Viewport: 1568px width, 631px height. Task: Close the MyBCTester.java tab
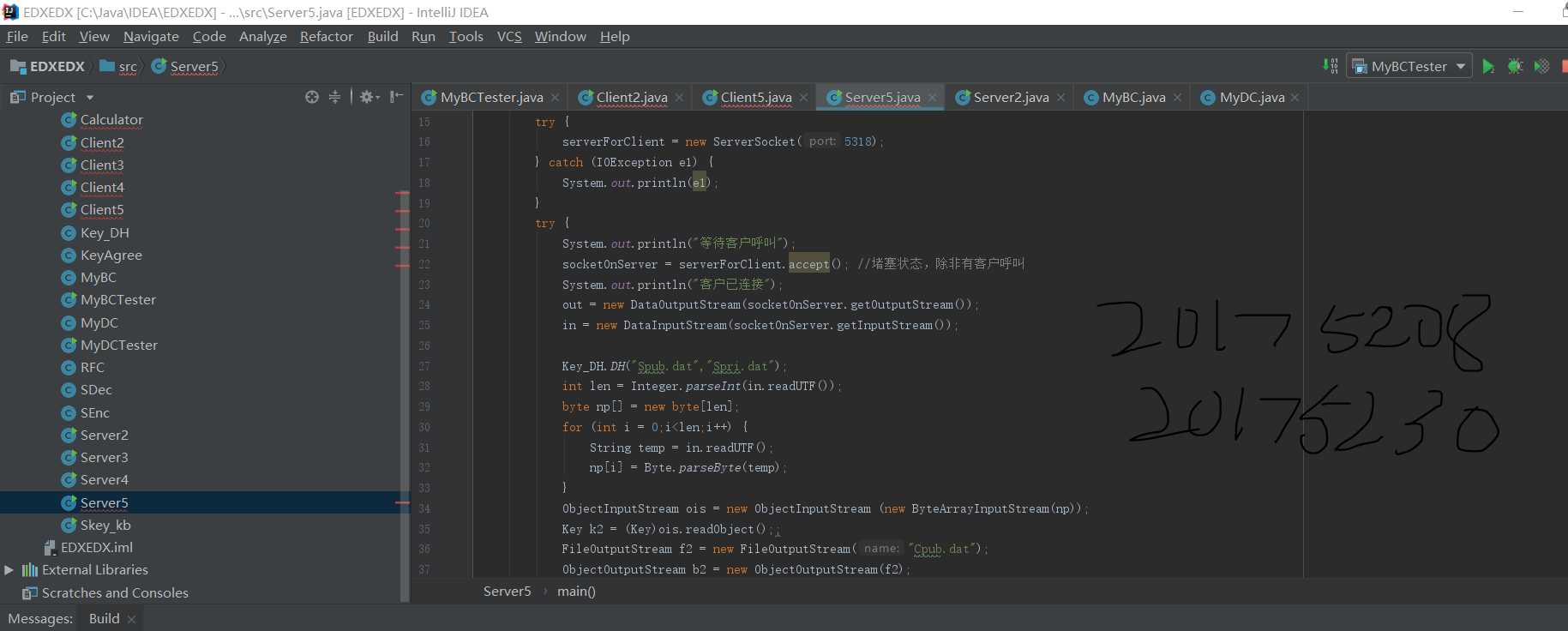click(x=556, y=98)
